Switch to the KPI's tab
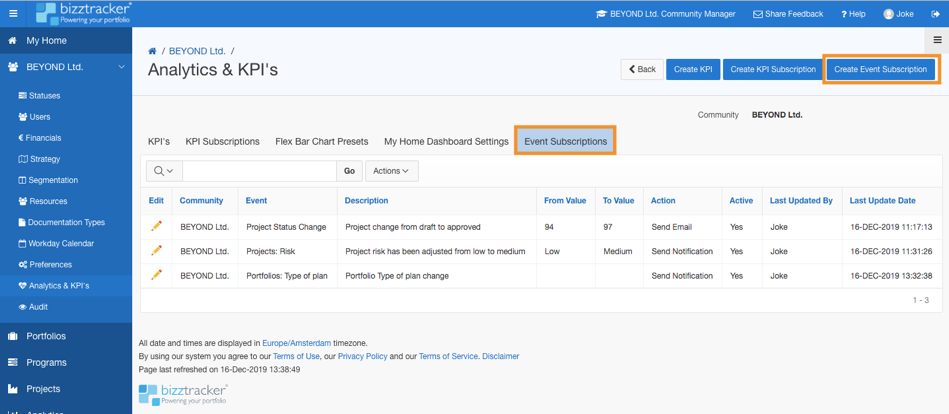 (x=159, y=142)
